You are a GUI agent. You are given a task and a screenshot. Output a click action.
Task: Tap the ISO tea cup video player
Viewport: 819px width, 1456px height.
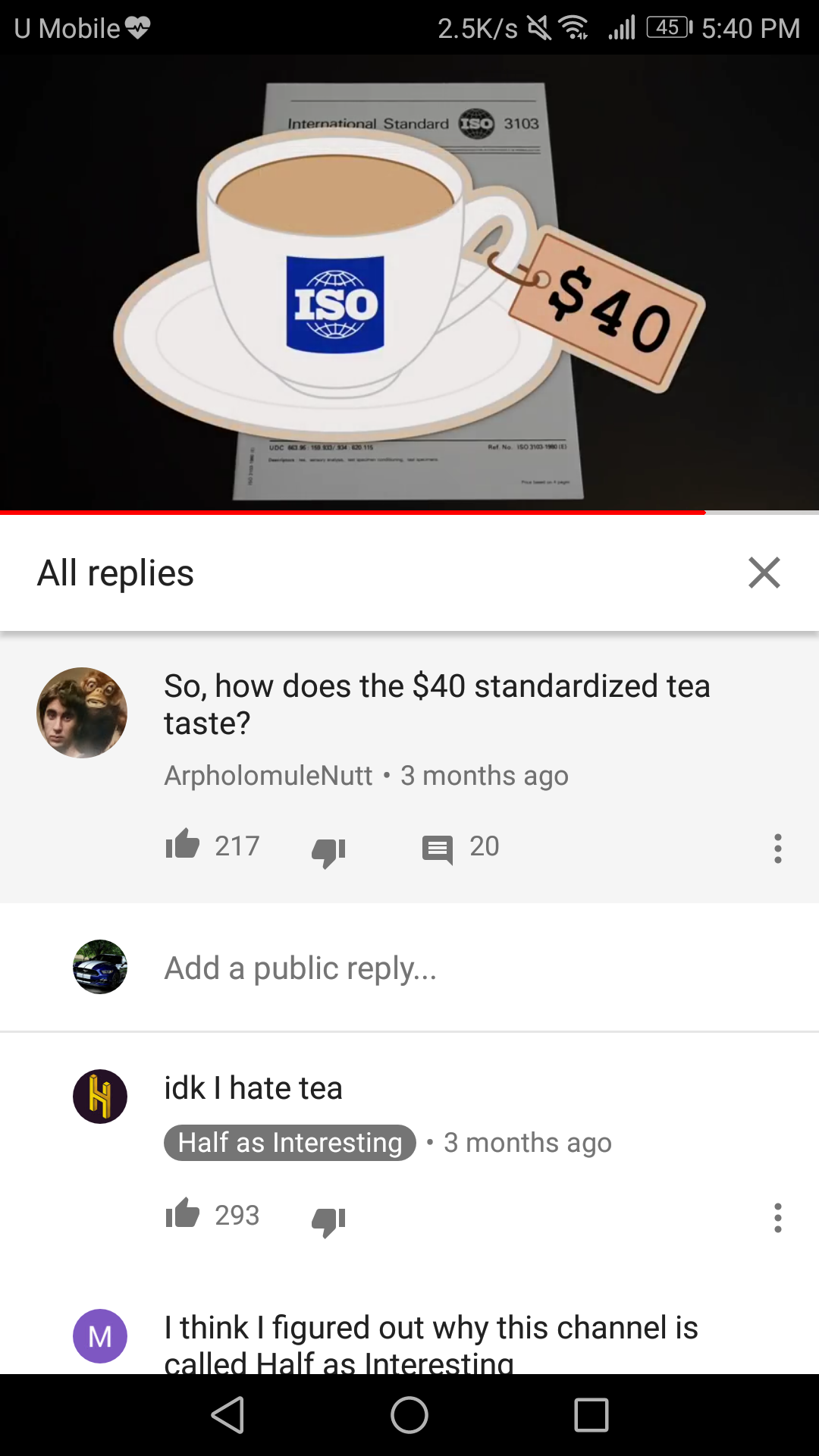click(x=409, y=282)
